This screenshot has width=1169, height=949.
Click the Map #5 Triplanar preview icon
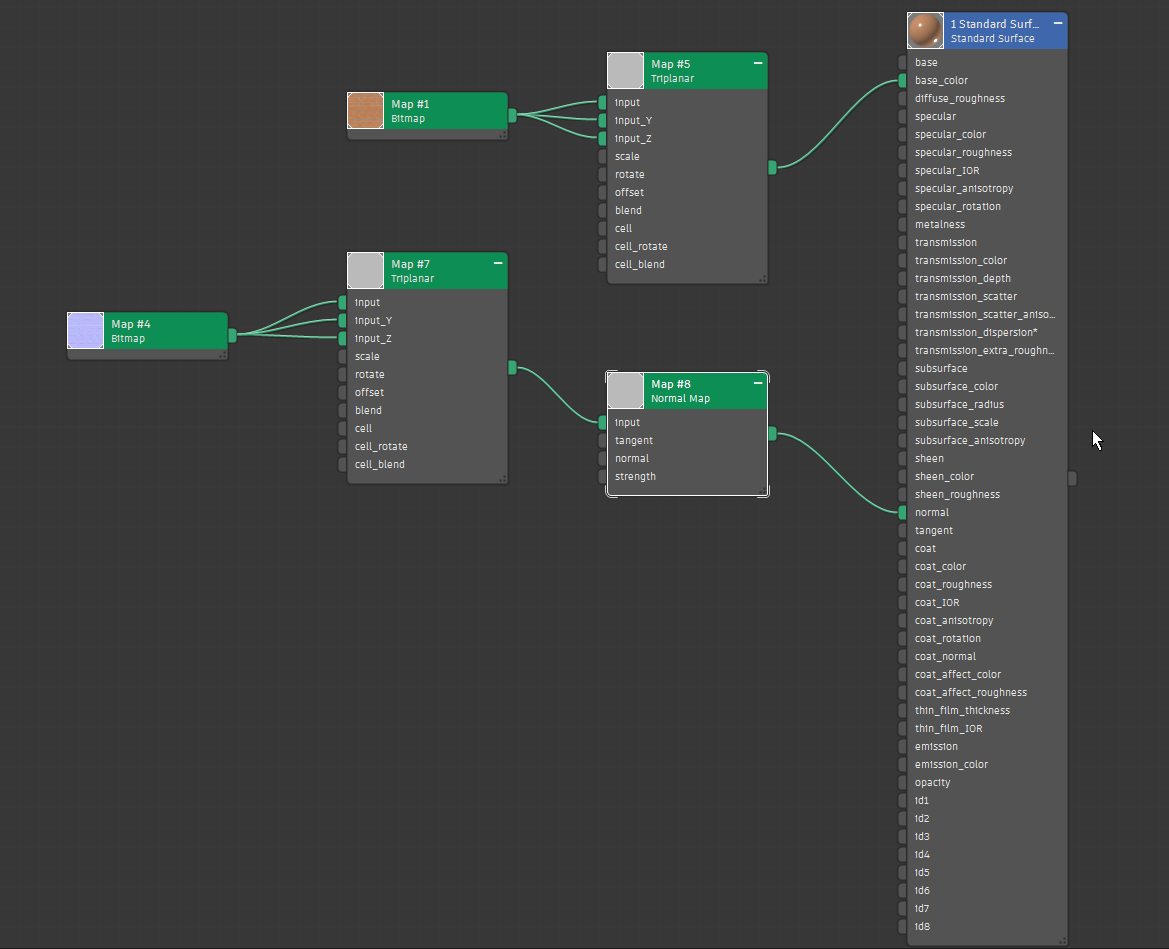624,70
